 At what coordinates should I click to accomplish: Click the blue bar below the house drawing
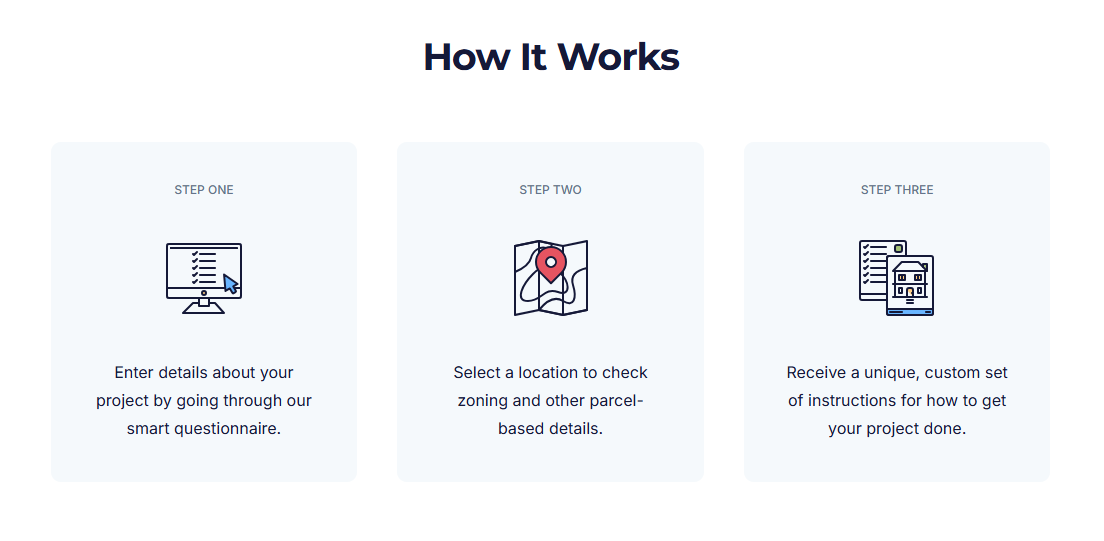tap(910, 312)
